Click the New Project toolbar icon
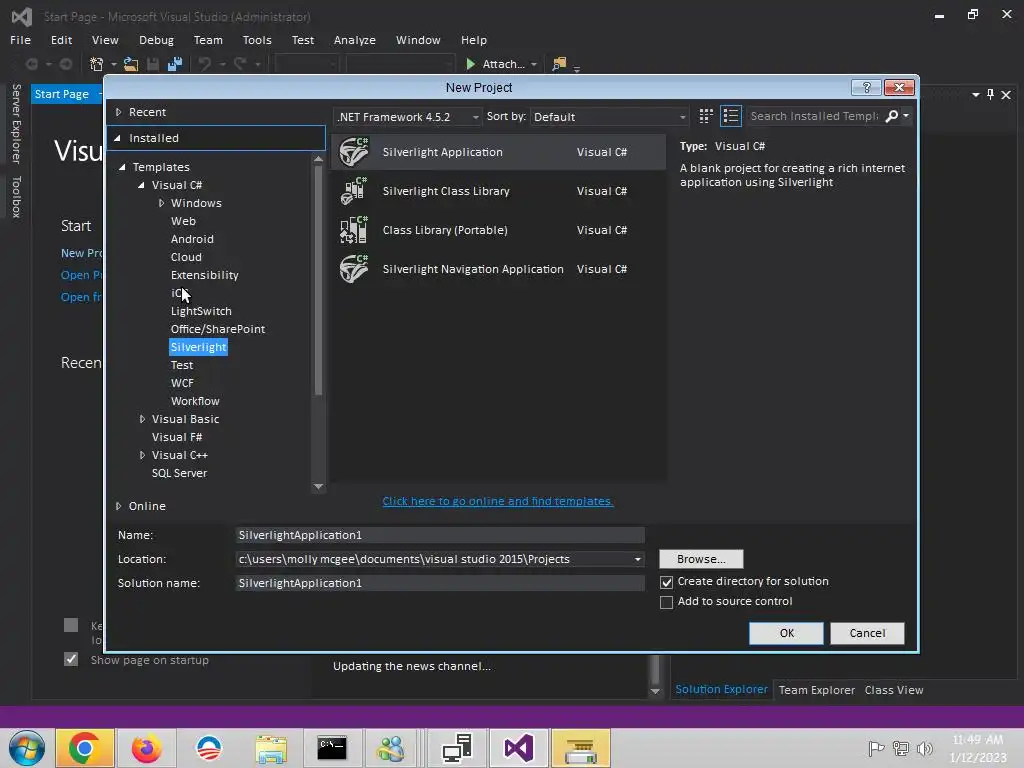This screenshot has height=768, width=1024. click(97, 64)
